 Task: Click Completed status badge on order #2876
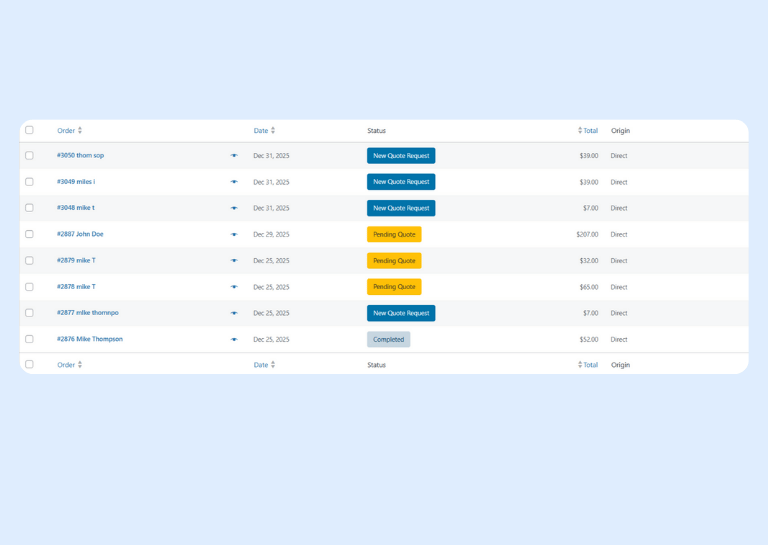[388, 339]
